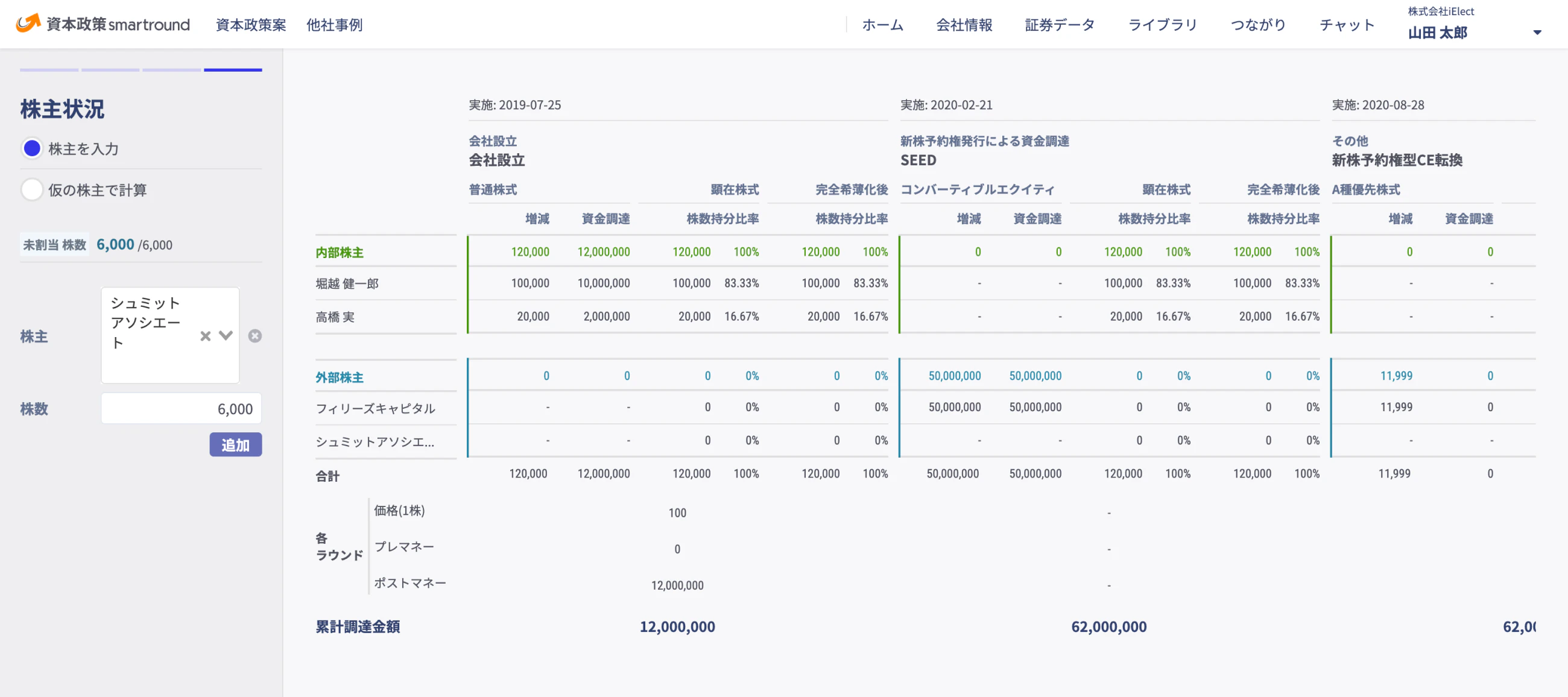
Task: Select the 株主を入力 radio option
Action: pos(32,148)
